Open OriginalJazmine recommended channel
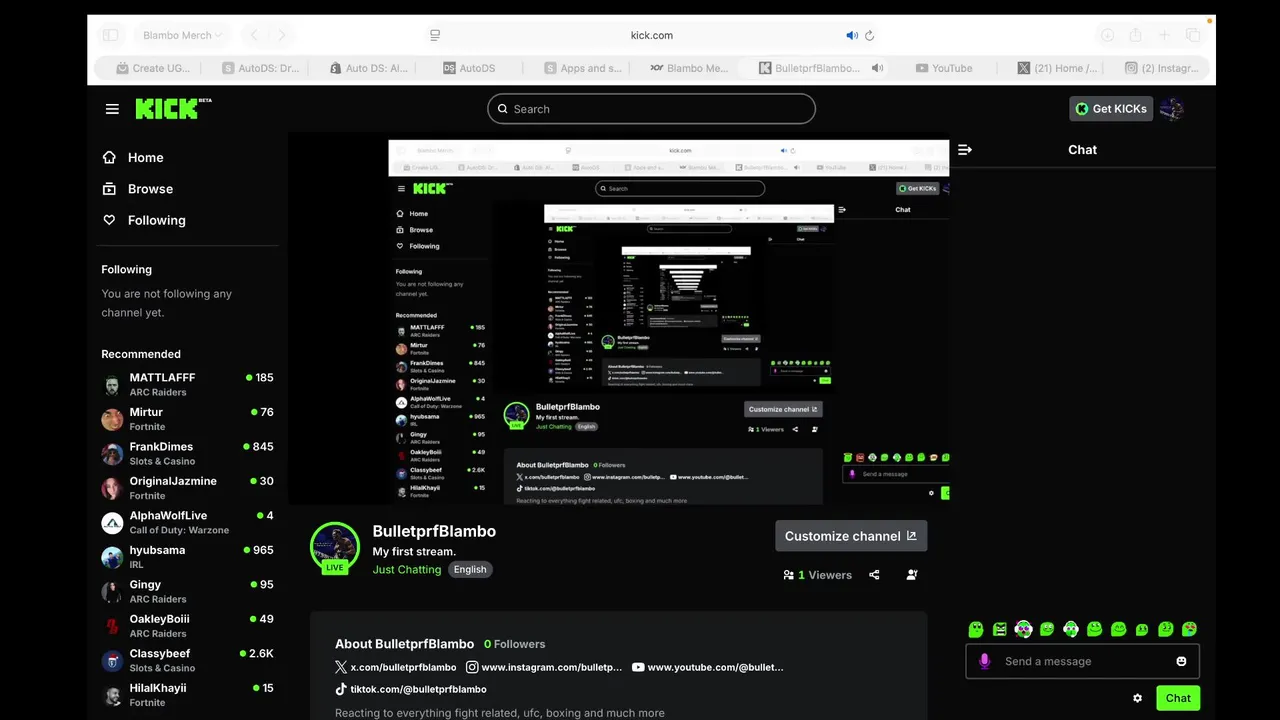This screenshot has width=1280, height=720. (x=187, y=488)
